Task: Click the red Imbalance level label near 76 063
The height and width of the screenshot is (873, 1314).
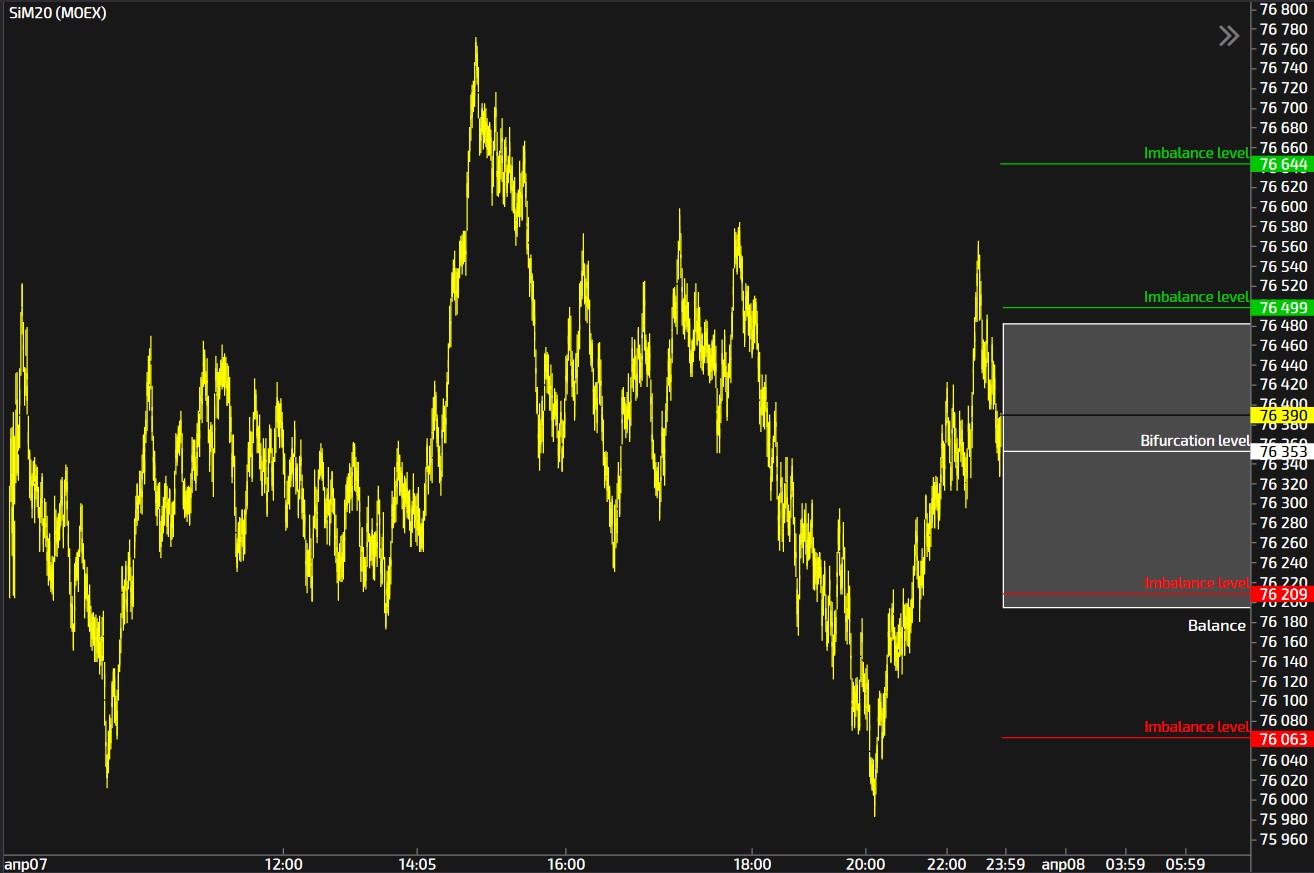Action: [1196, 727]
